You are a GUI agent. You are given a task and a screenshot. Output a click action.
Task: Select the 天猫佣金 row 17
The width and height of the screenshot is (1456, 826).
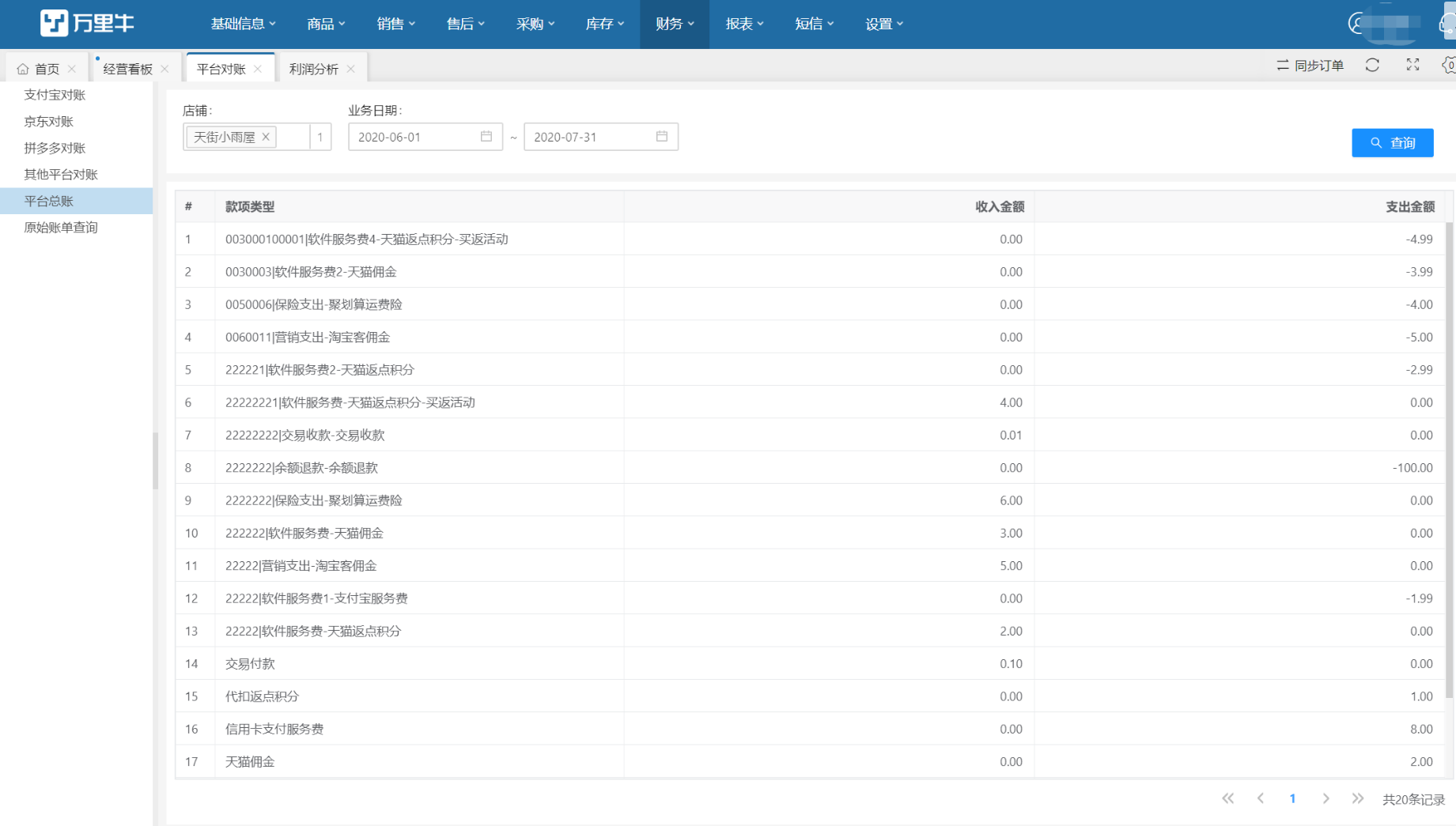(x=811, y=762)
